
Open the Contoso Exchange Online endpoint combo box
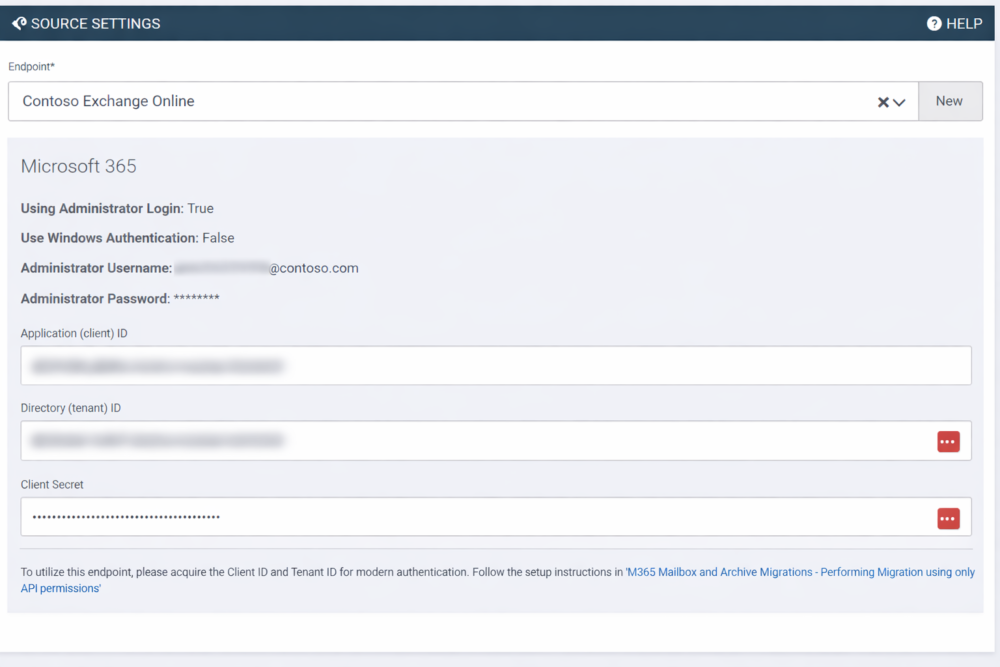click(x=463, y=101)
